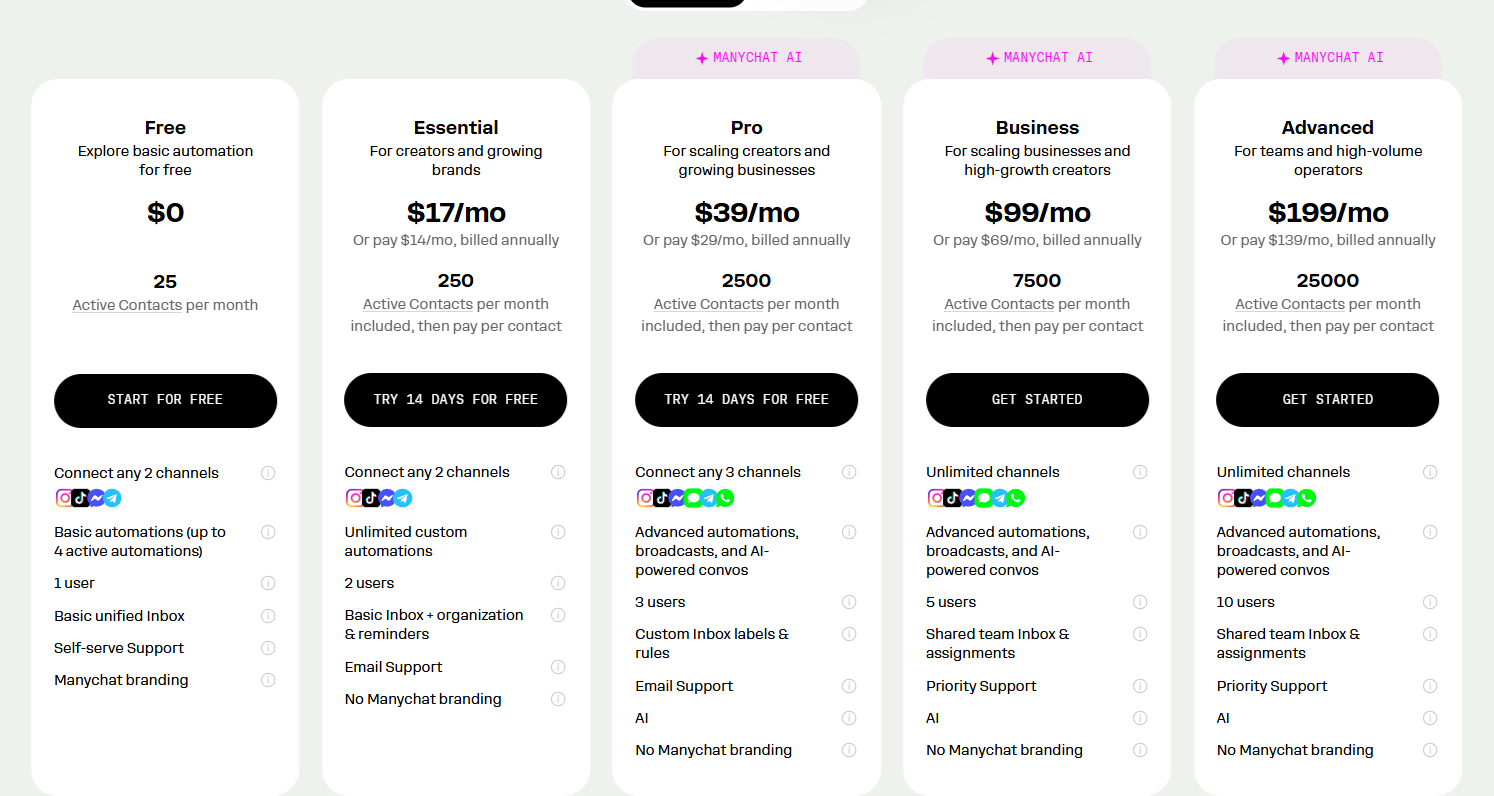The width and height of the screenshot is (1494, 796).
Task: Select the Telegram icon under the Advanced plan
Action: [1291, 497]
